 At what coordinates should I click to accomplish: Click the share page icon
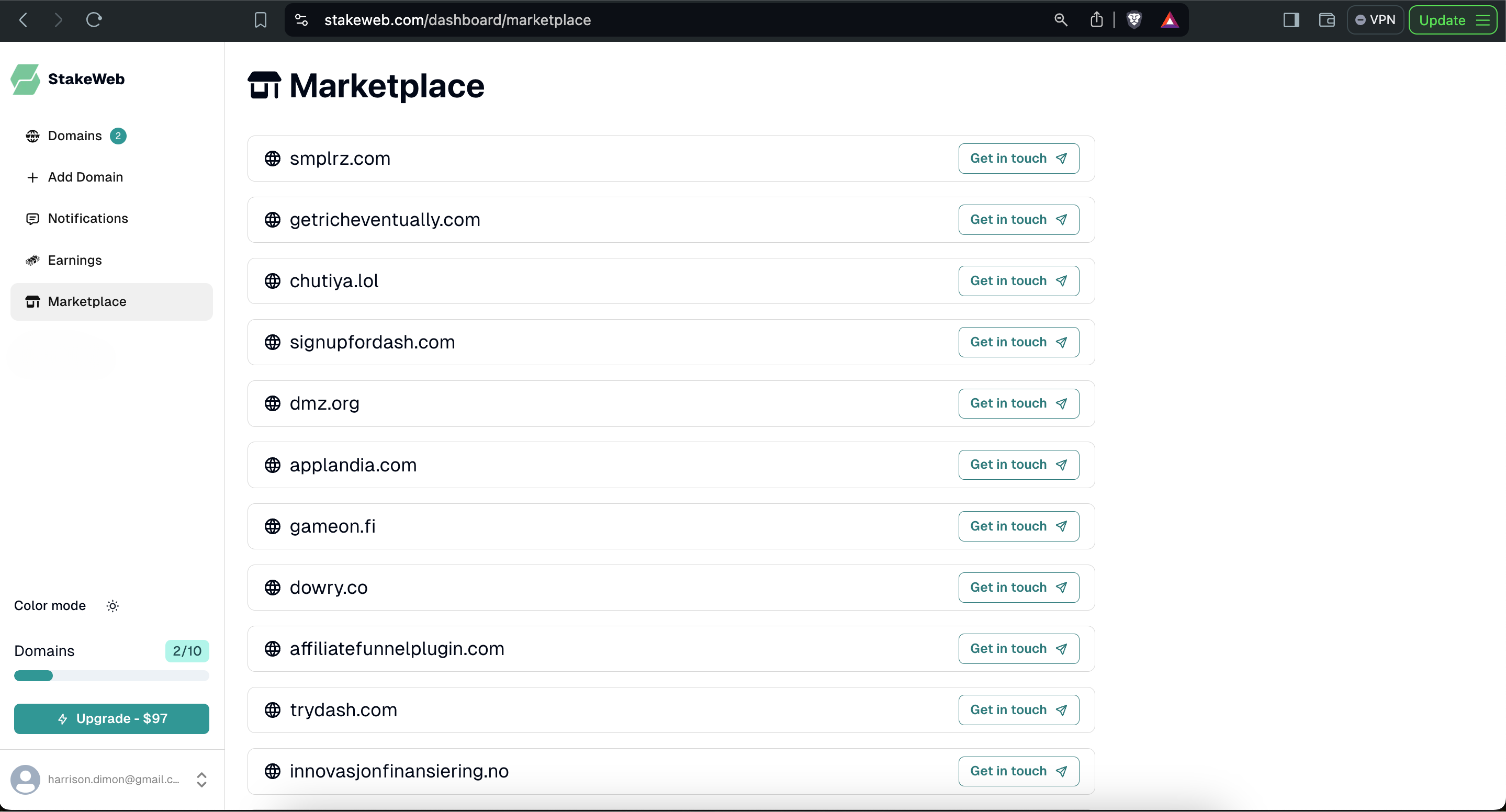point(1097,20)
